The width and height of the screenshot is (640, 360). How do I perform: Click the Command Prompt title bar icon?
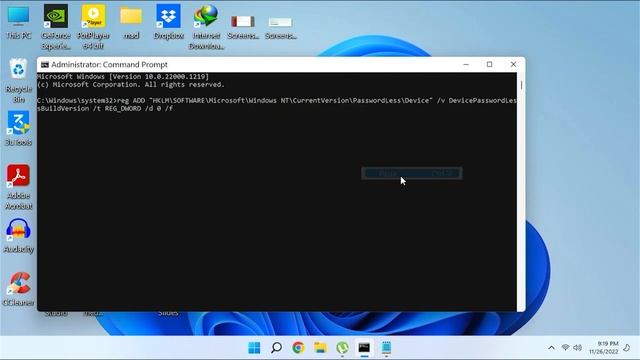coord(44,64)
